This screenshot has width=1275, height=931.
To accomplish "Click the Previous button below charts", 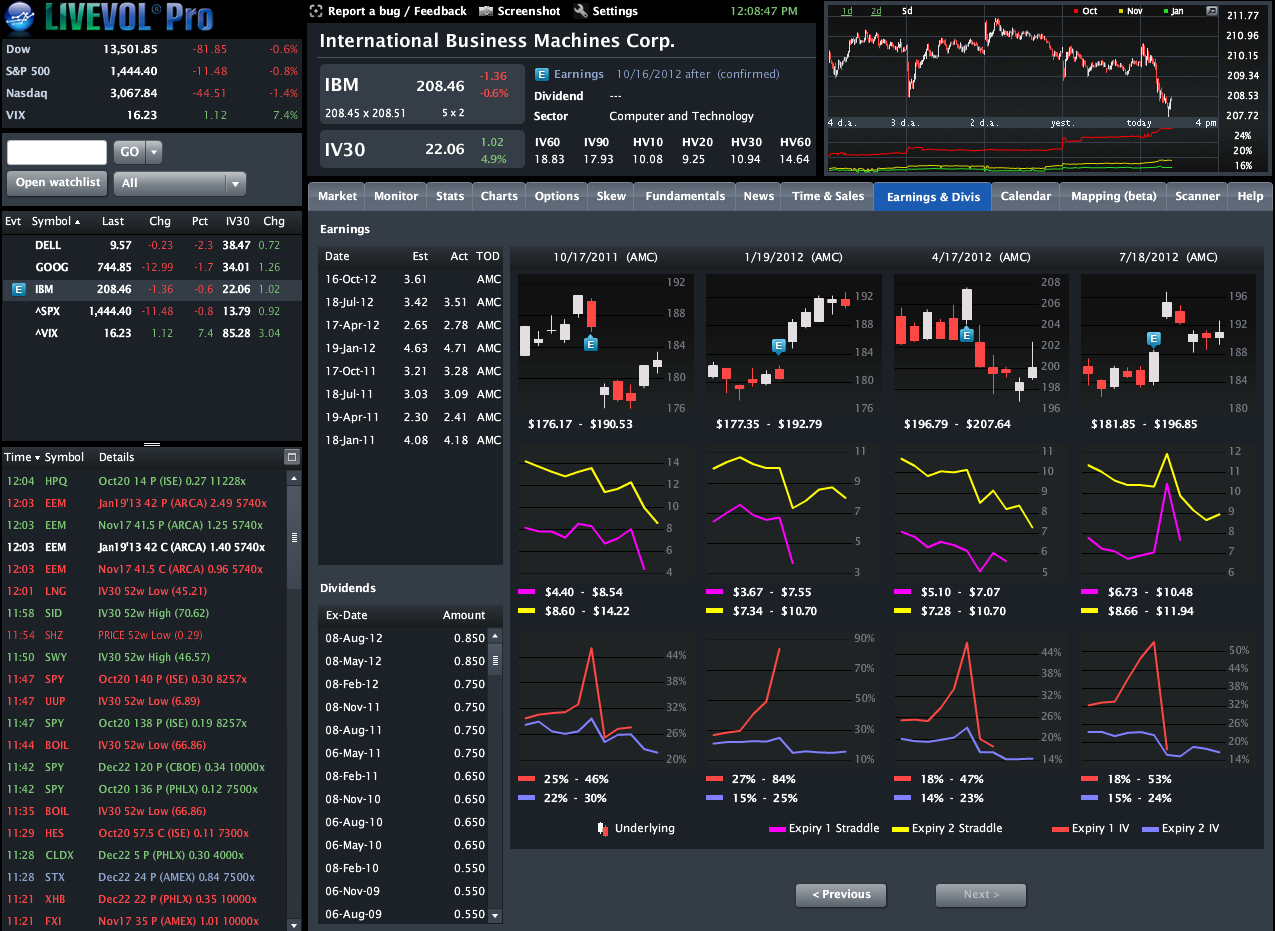I will tap(841, 895).
